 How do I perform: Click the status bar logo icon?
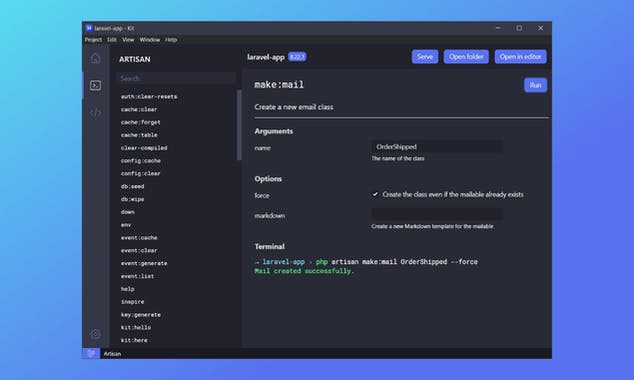point(91,353)
